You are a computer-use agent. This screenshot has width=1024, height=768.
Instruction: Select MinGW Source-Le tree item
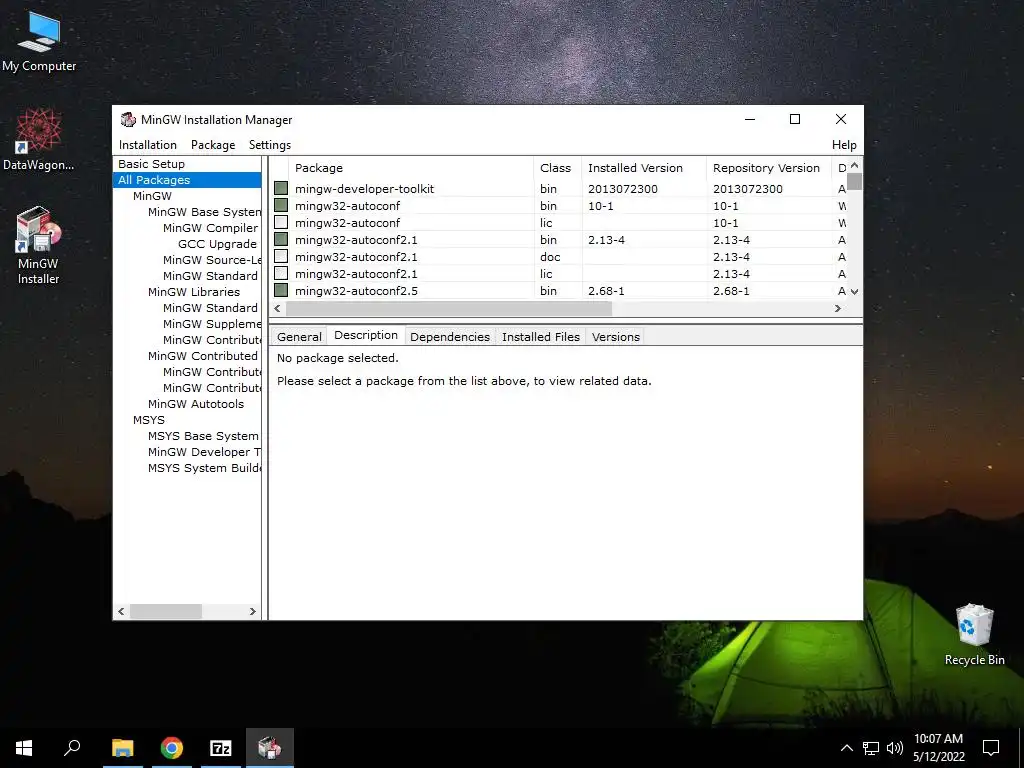click(x=212, y=260)
